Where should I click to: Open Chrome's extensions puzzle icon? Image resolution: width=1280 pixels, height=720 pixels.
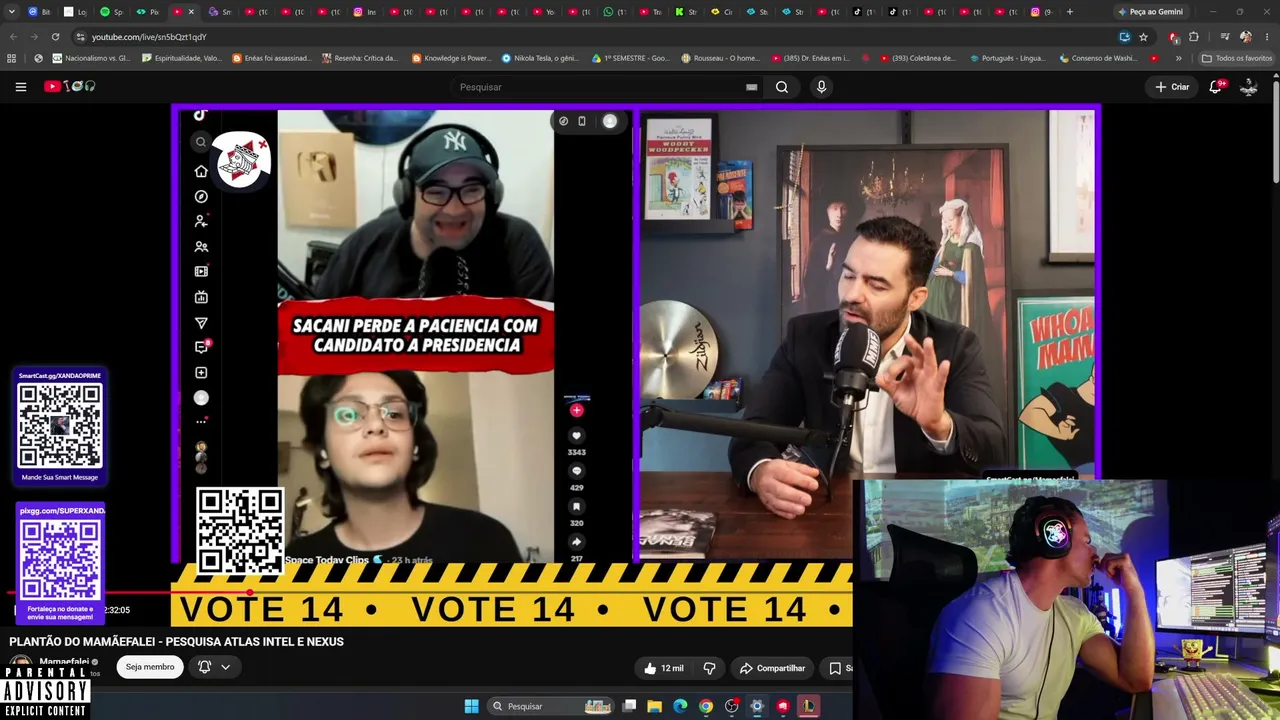pos(1193,37)
